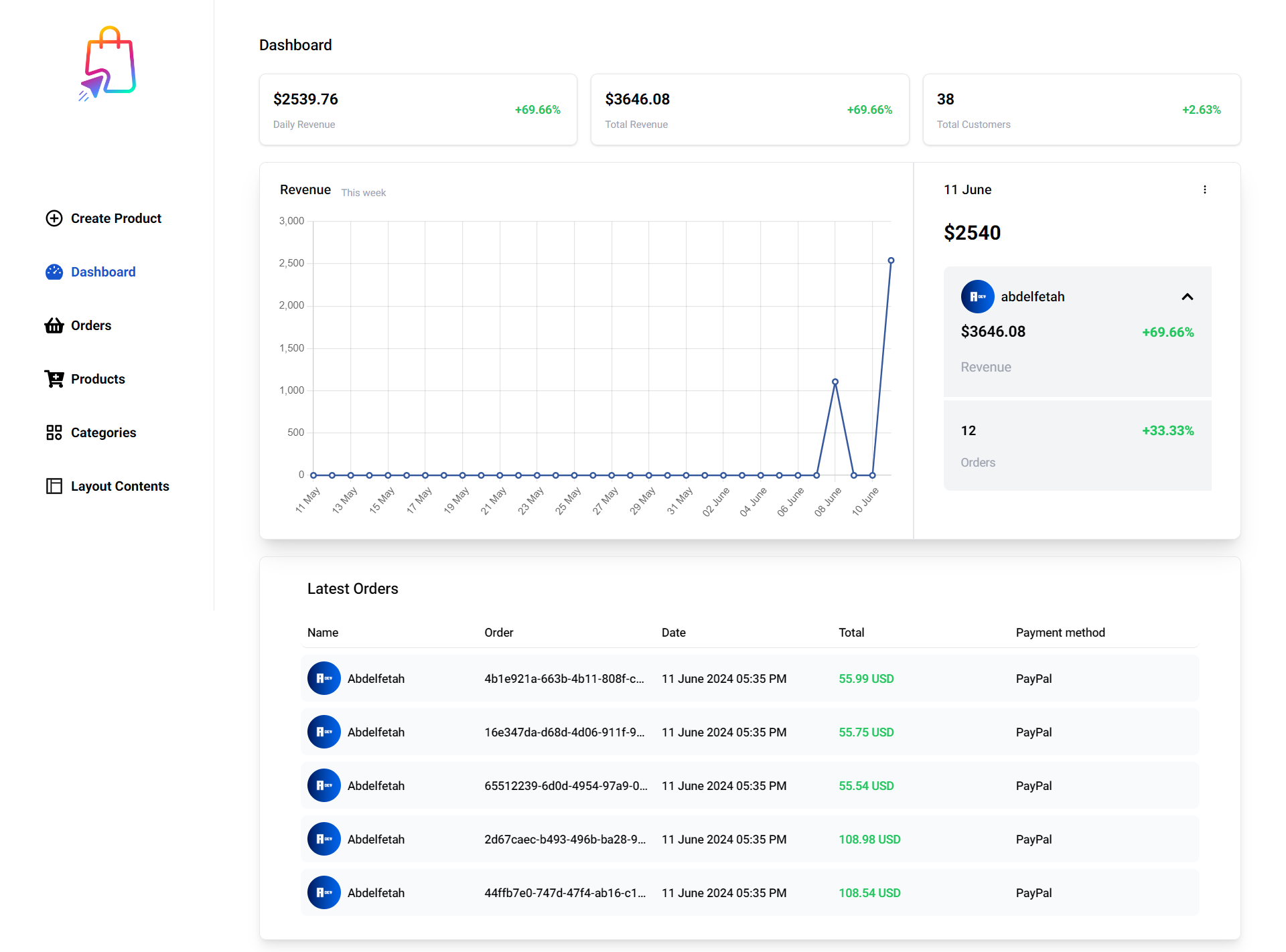Screen dimensions: 1286x952
Task: Click the Layout Contents panel icon
Action: pos(54,486)
